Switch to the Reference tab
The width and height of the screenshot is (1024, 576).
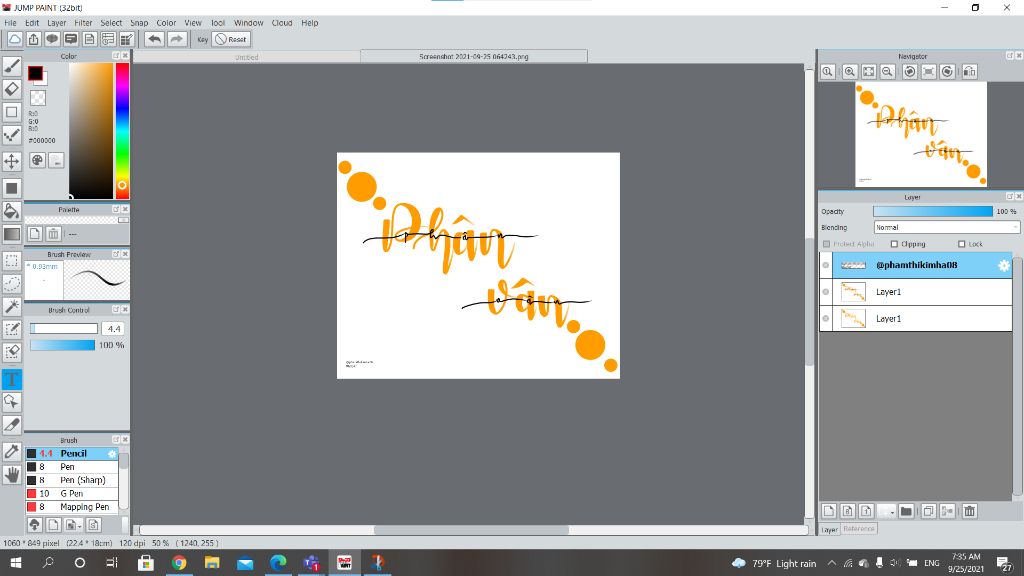[x=858, y=529]
